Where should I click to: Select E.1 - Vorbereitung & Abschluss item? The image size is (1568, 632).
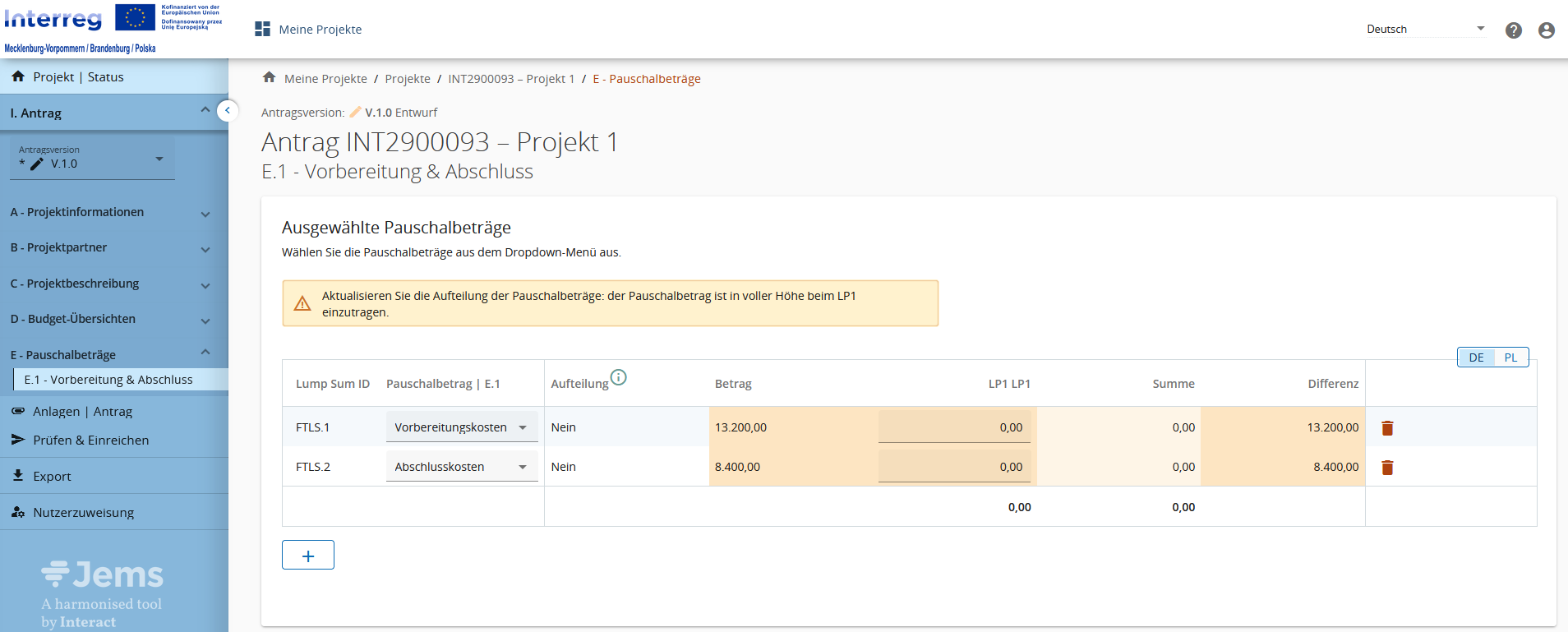108,380
